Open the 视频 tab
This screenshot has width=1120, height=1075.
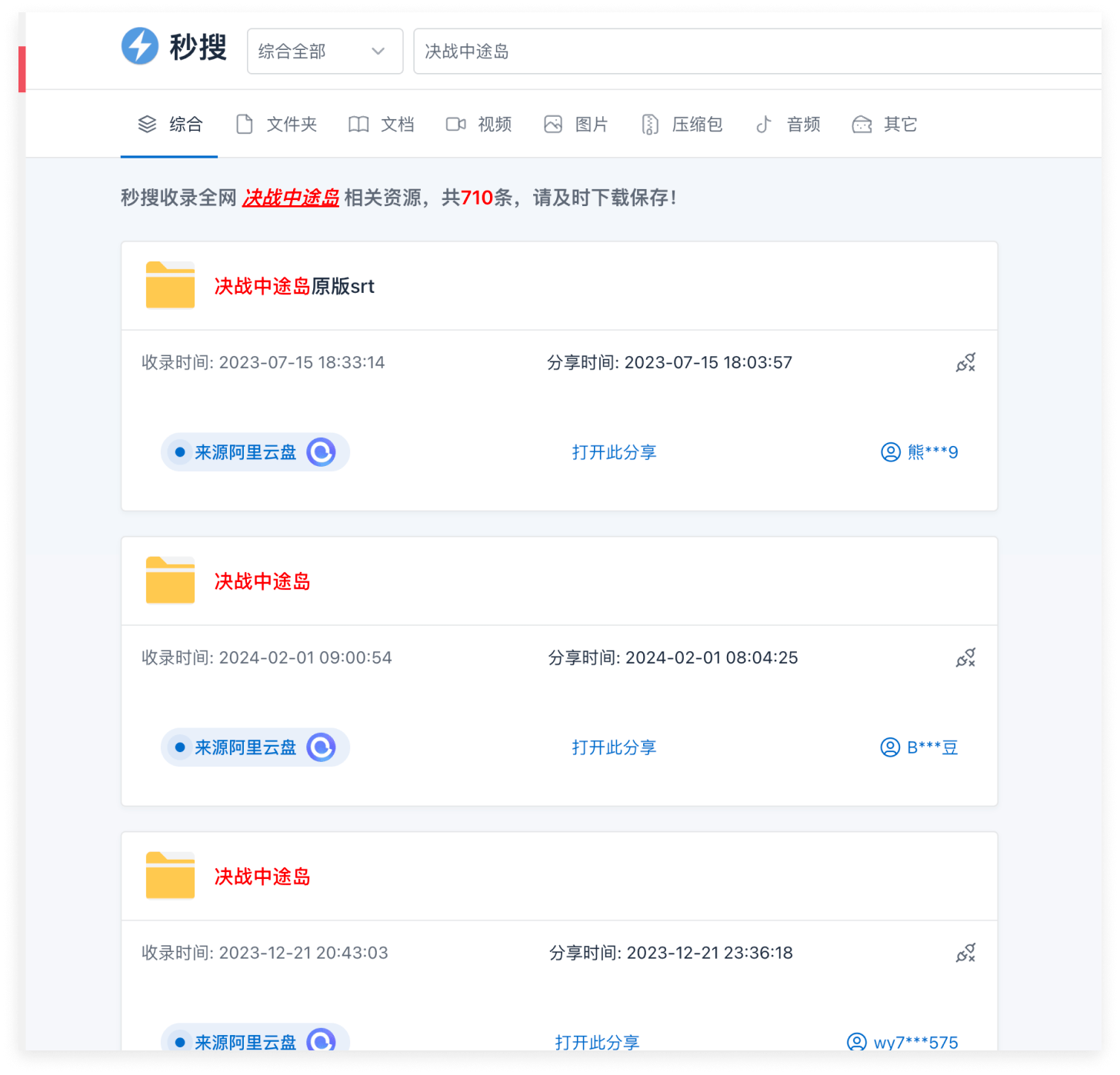tap(478, 125)
